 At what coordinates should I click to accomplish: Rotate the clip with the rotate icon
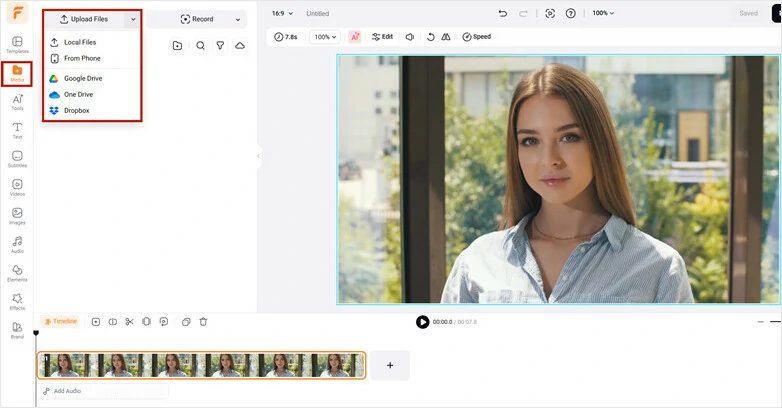430,37
